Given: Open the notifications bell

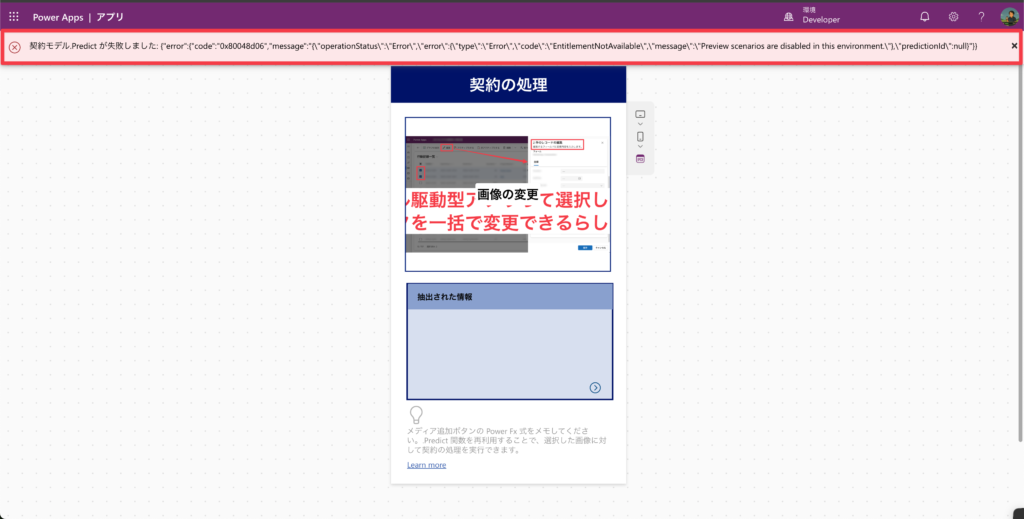Looking at the screenshot, I should coord(924,17).
